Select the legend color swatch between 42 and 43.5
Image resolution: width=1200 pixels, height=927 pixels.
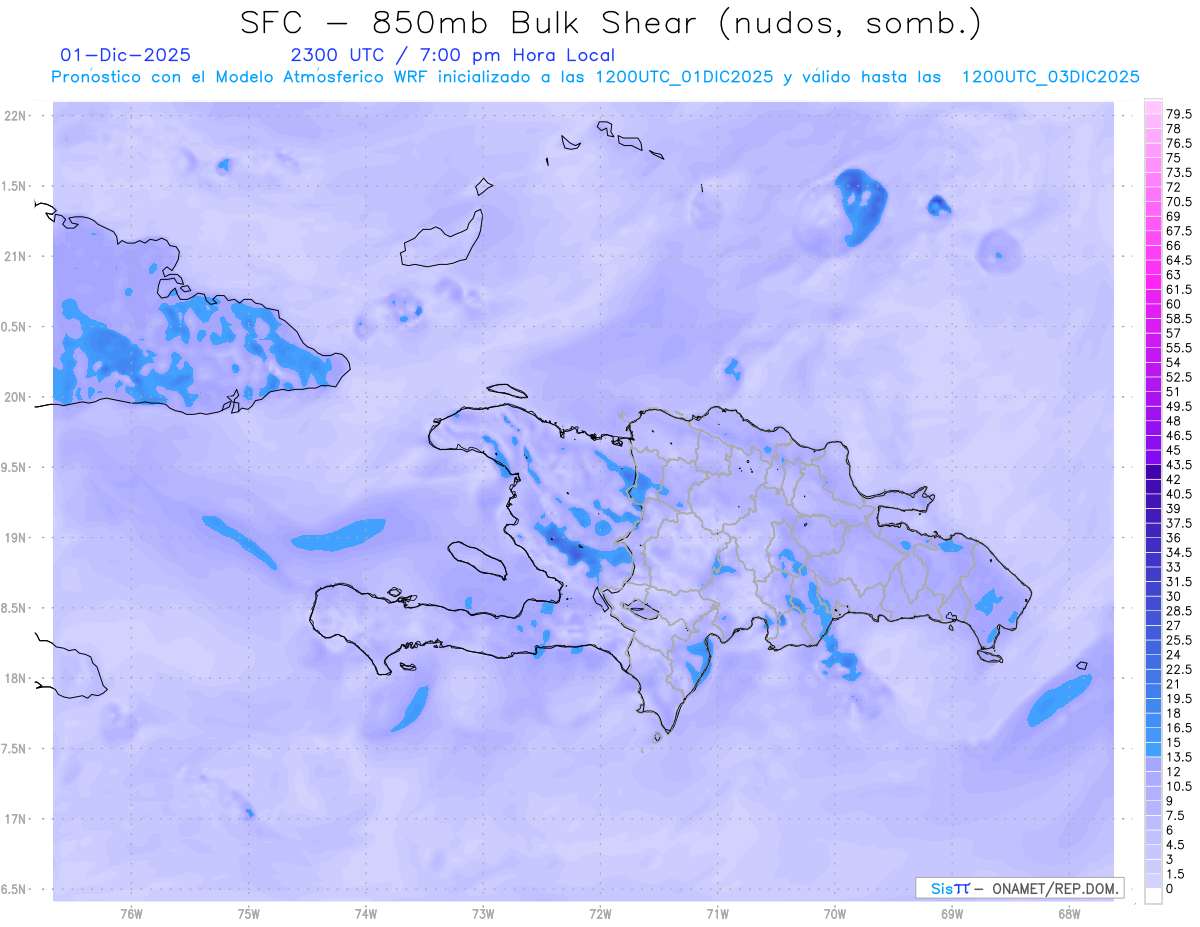tap(1153, 473)
